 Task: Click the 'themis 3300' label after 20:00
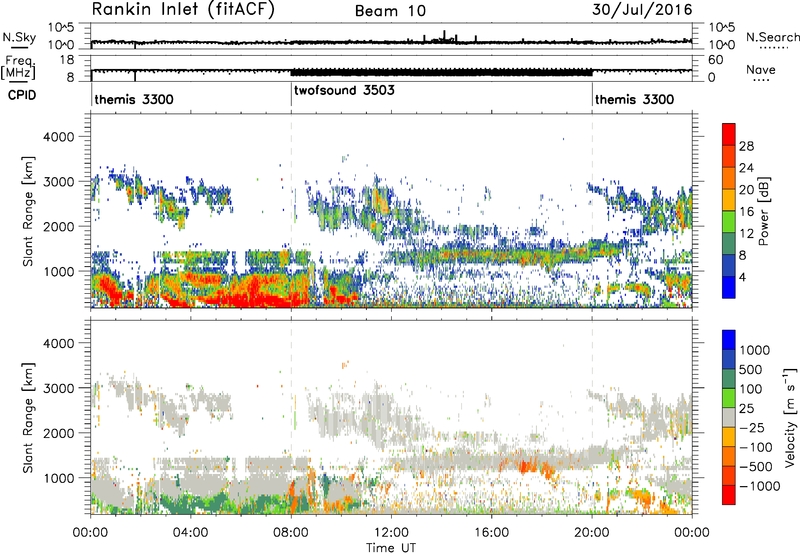(634, 99)
